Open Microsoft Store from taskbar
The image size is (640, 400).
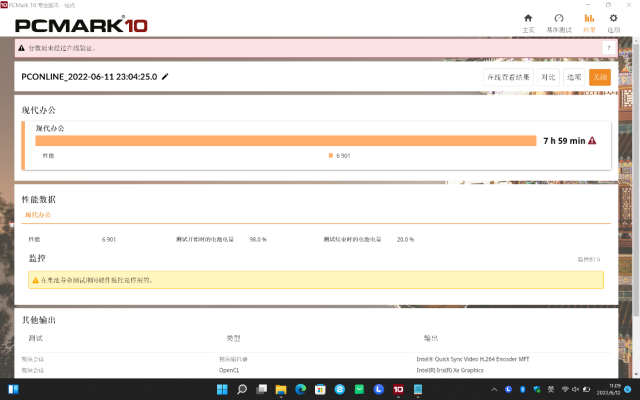point(320,389)
